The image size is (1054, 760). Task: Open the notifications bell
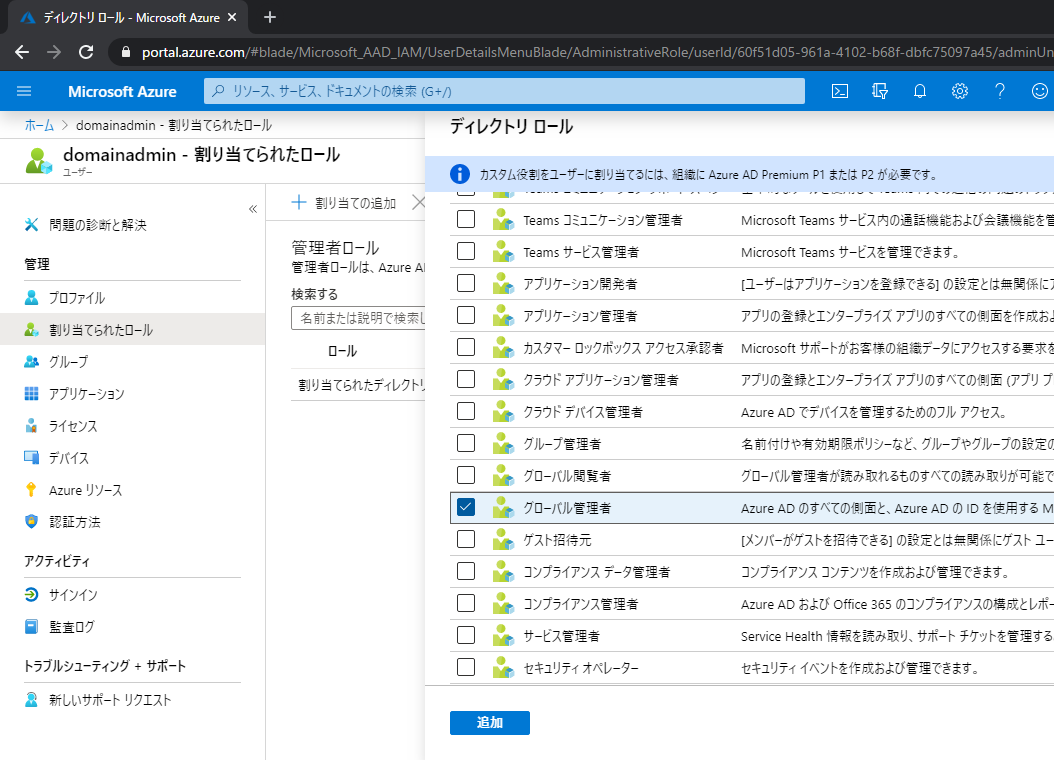(920, 91)
